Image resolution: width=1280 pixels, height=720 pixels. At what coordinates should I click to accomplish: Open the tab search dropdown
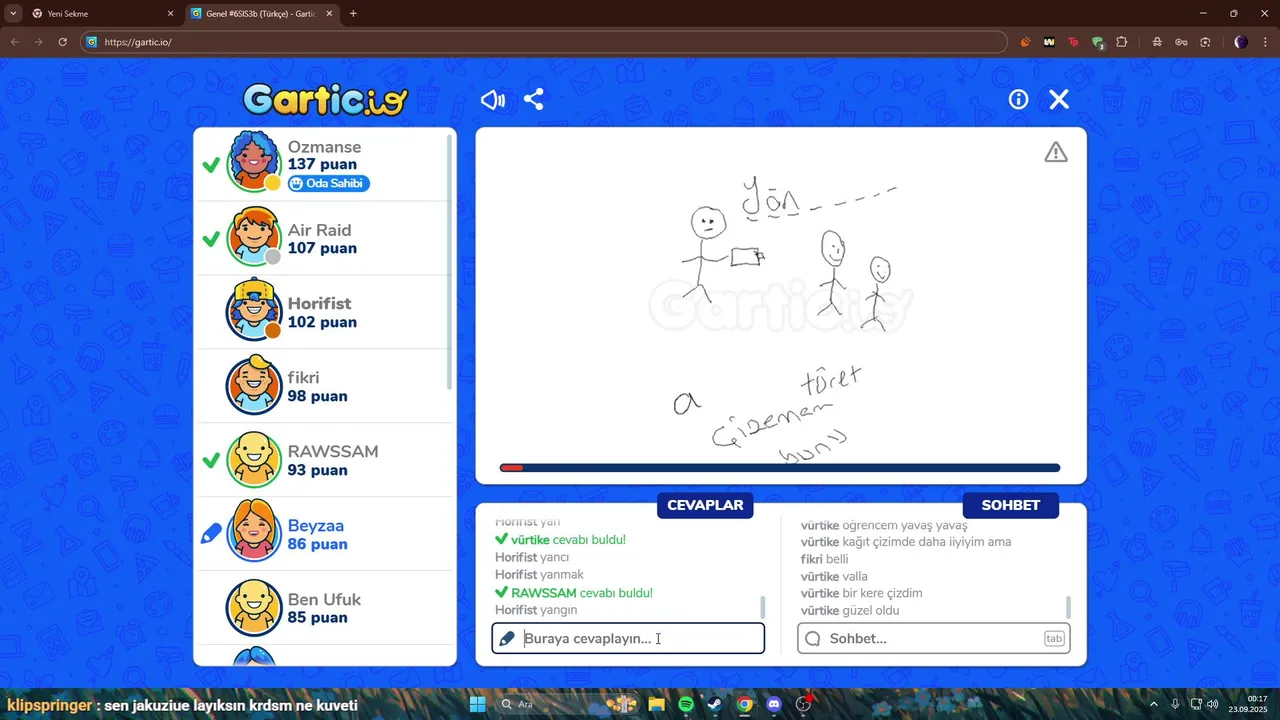[x=13, y=14]
